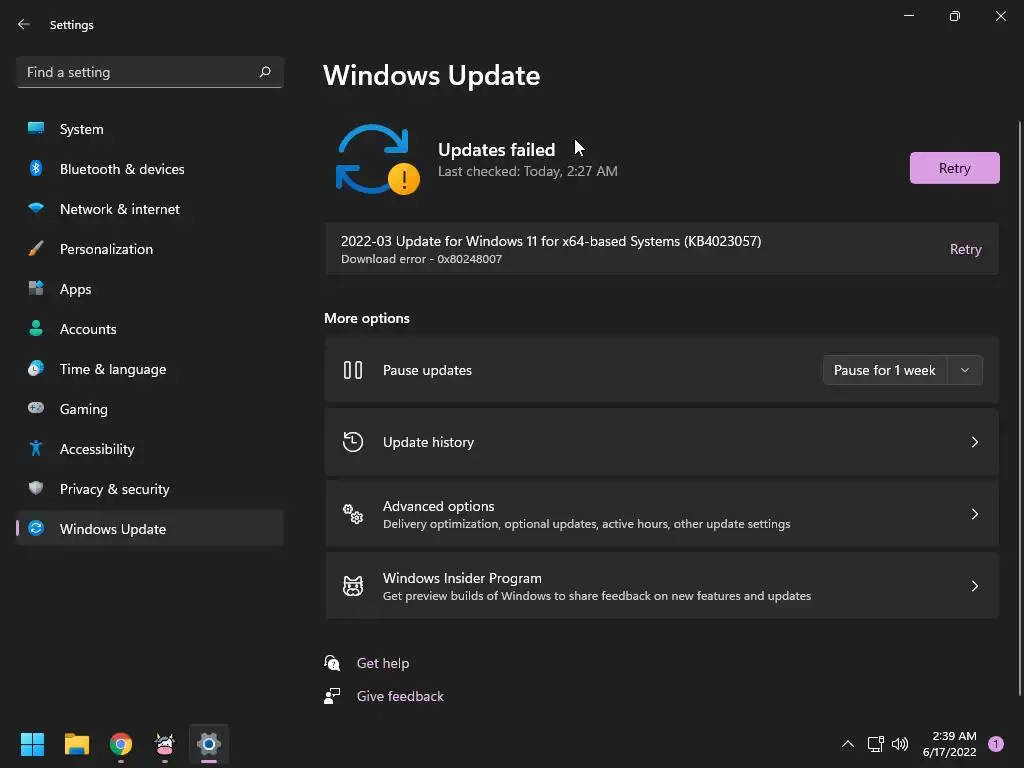Expand Update history chevron

[974, 442]
